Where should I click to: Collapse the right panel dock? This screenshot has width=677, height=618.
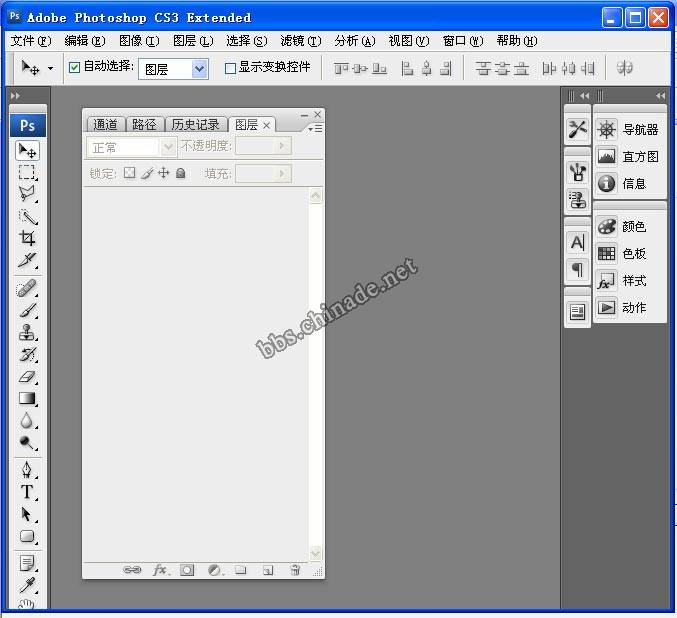(x=661, y=96)
